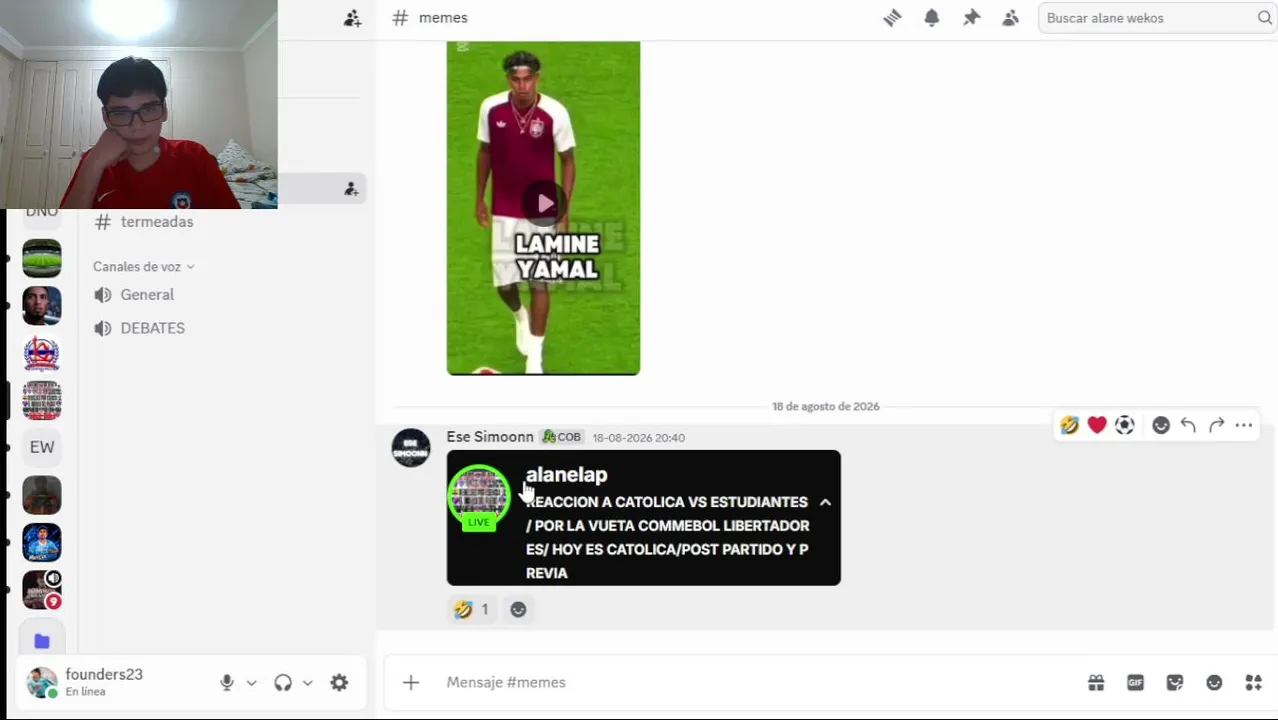Open the gift icon in message bar

1096,682
